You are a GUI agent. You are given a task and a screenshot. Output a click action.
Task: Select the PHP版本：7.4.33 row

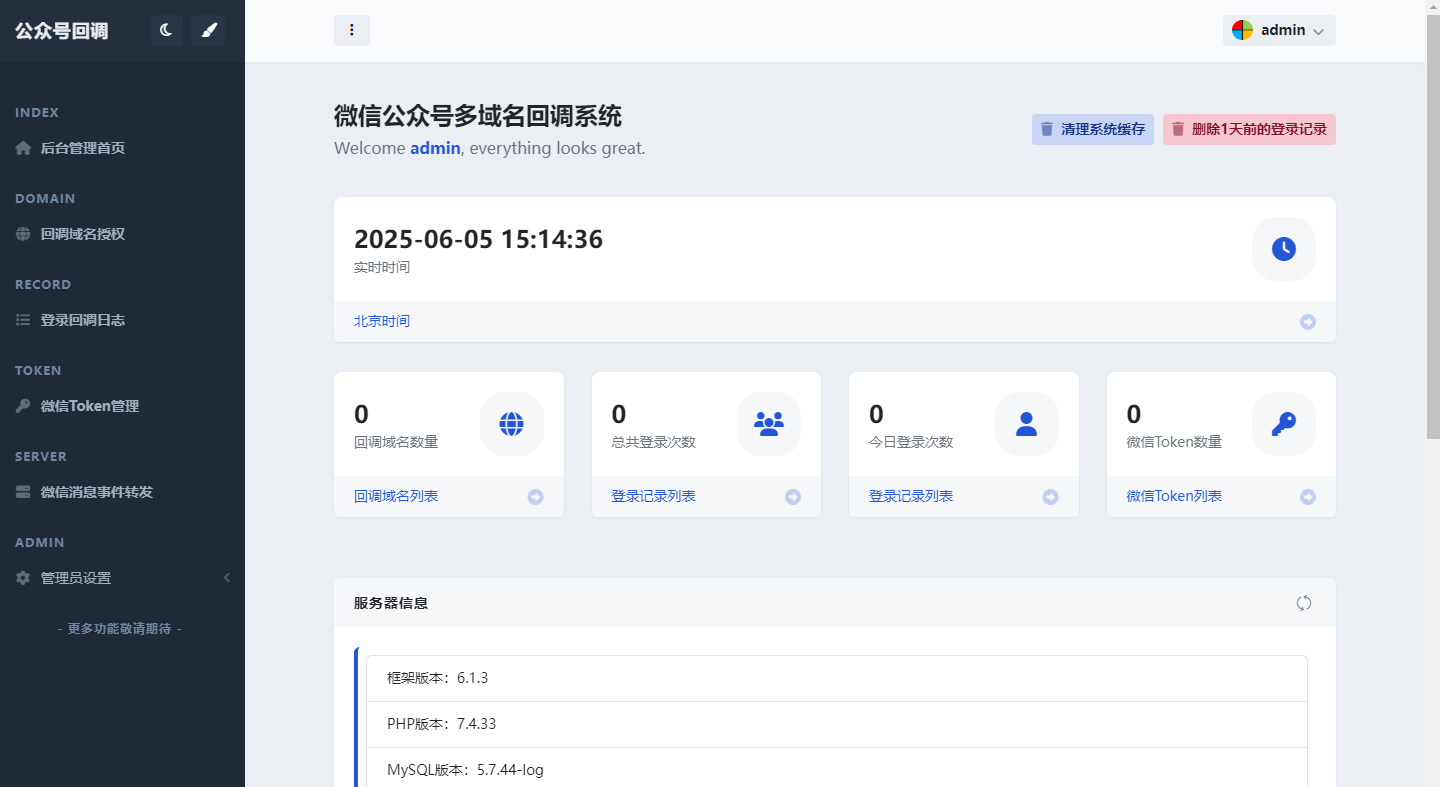[837, 724]
